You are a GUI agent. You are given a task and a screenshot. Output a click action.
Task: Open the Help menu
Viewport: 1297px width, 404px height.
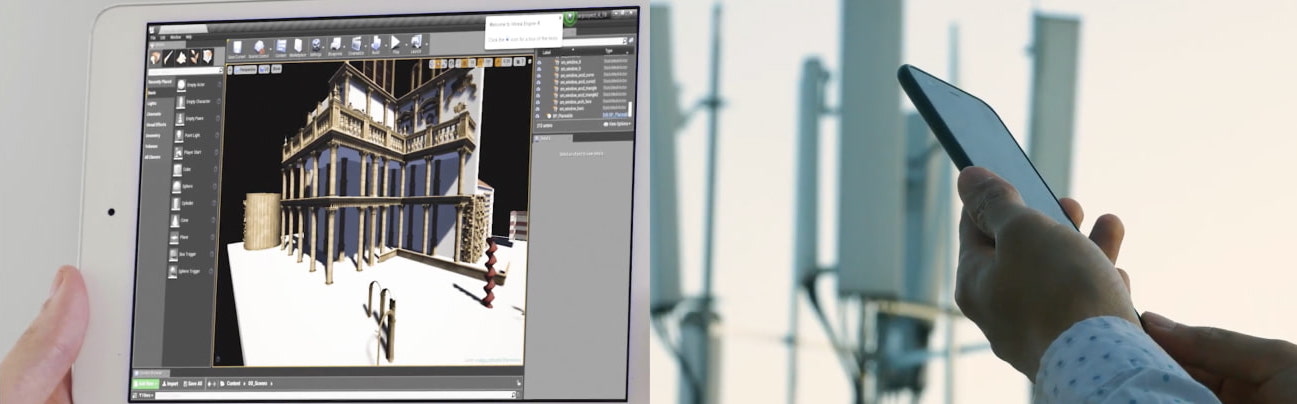click(x=188, y=37)
